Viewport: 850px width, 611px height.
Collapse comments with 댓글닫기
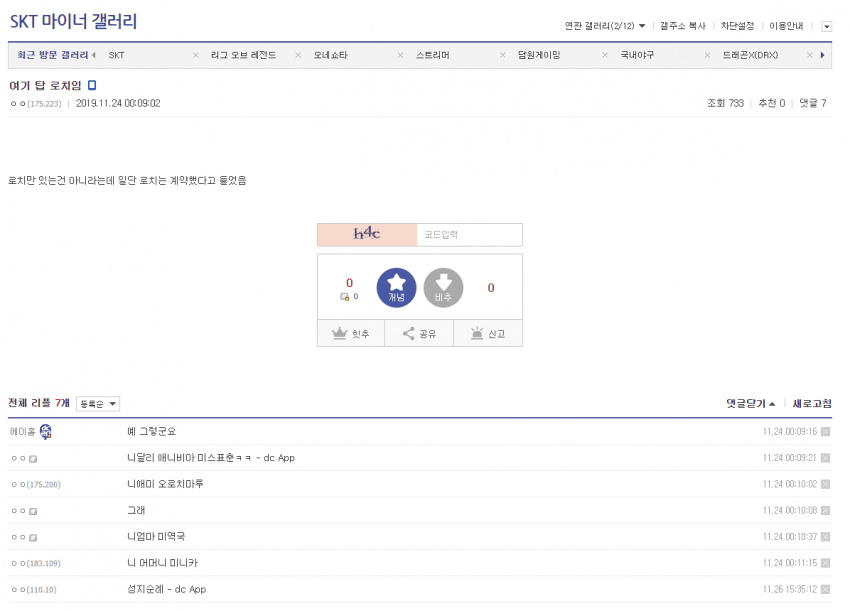coord(751,404)
